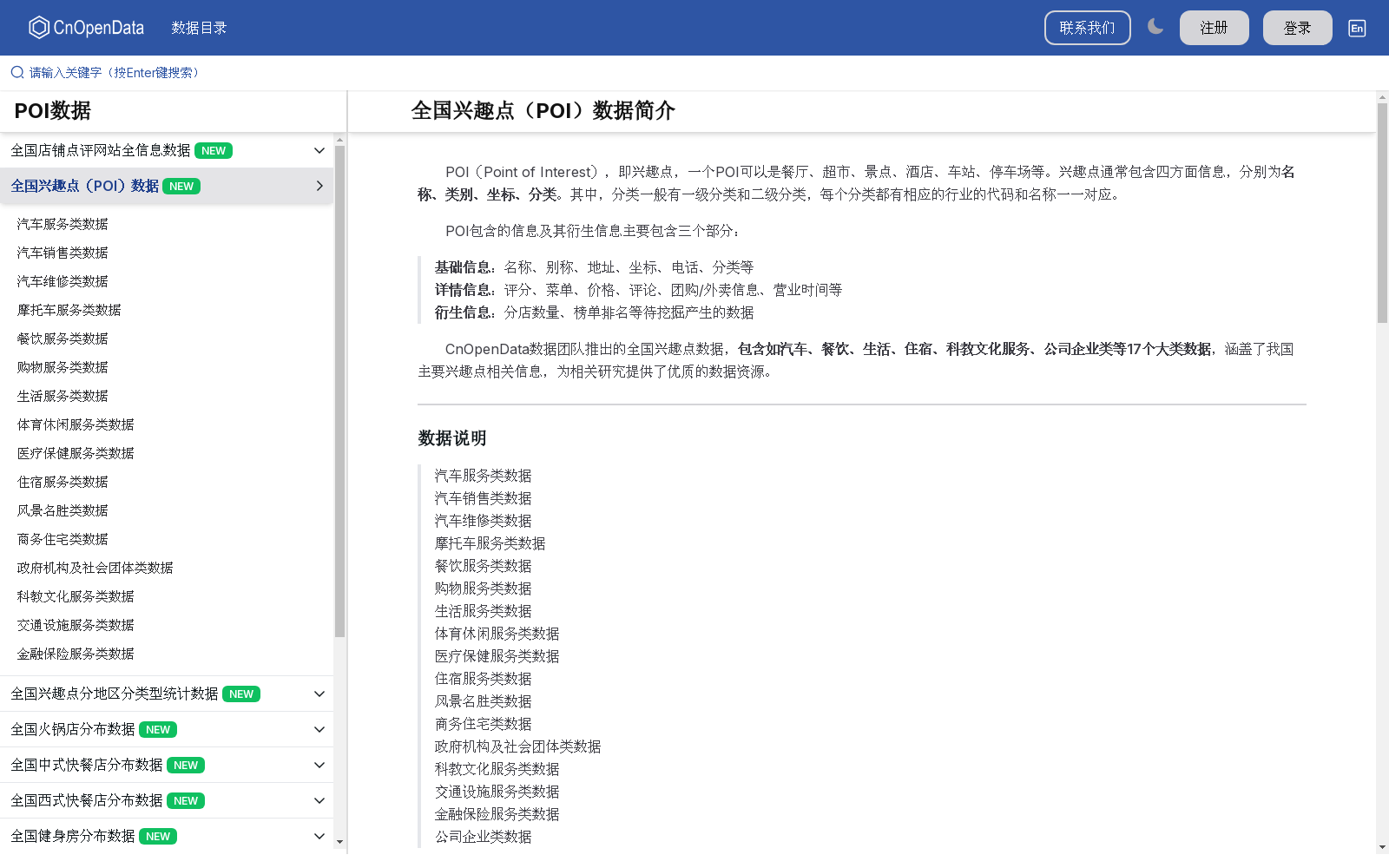
Task: Click the search magnifier icon
Action: (x=16, y=72)
